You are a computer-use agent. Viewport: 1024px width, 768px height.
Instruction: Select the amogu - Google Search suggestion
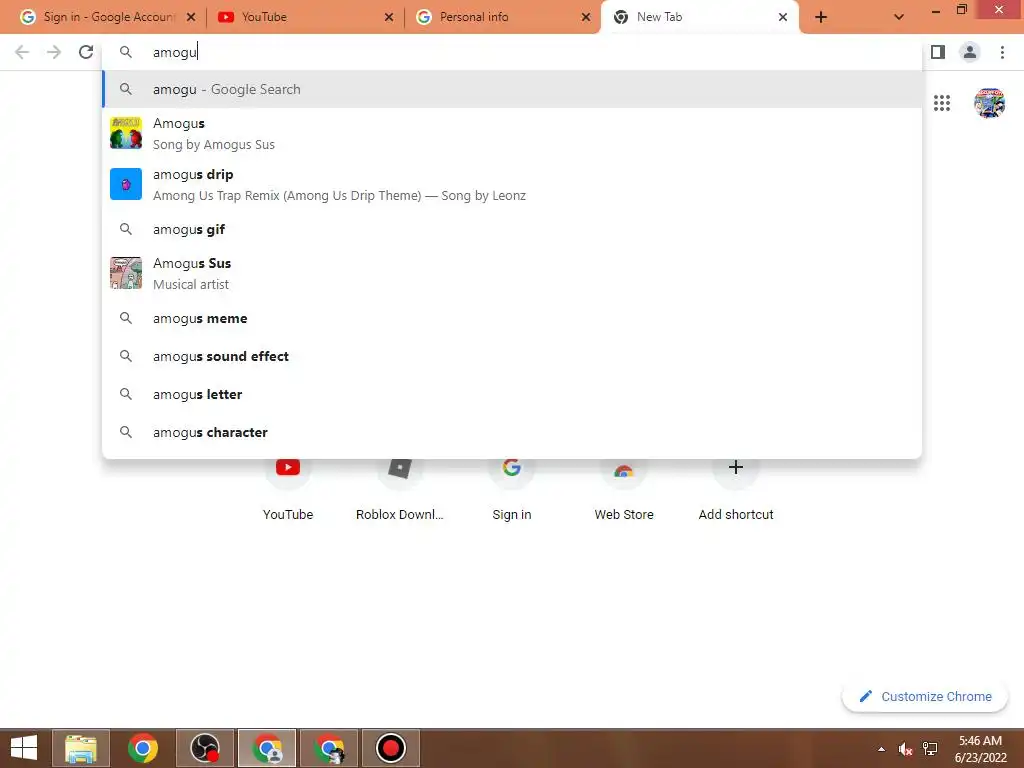click(512, 89)
